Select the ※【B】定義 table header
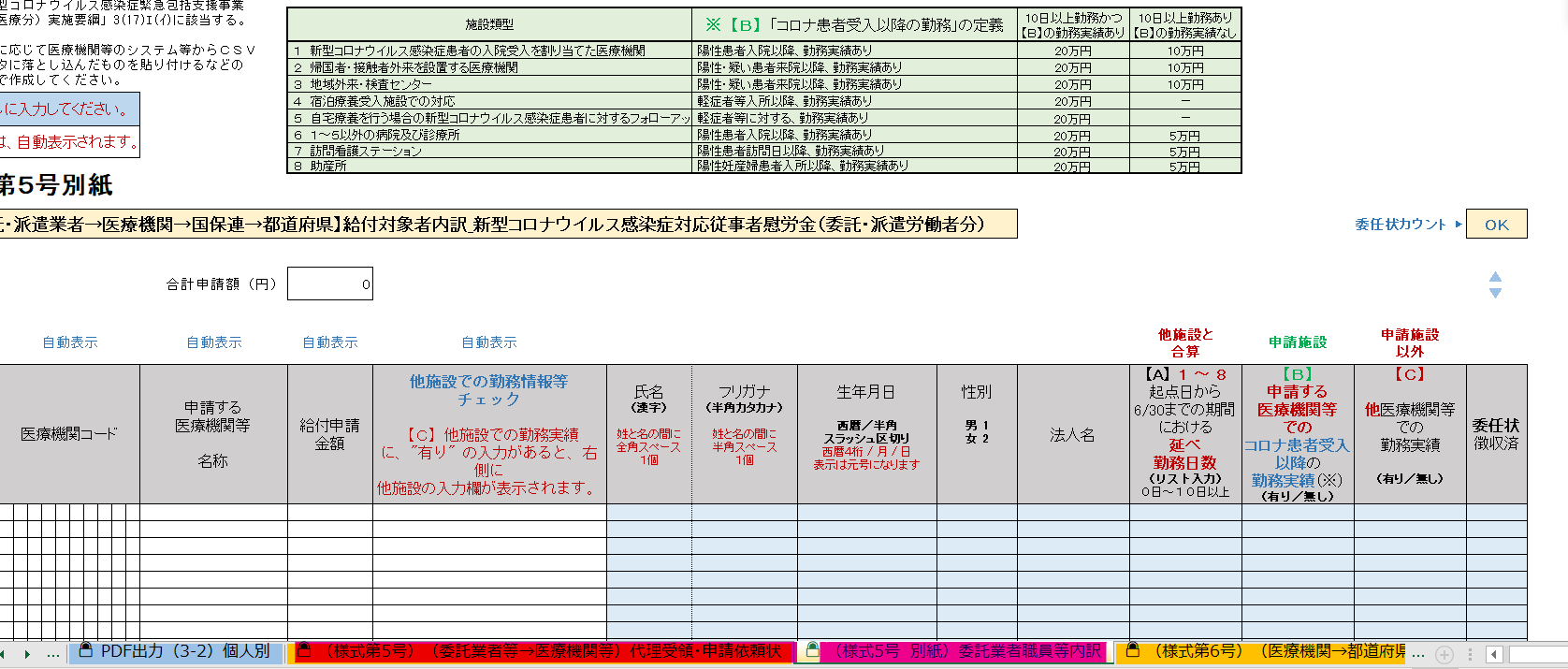 [854, 25]
